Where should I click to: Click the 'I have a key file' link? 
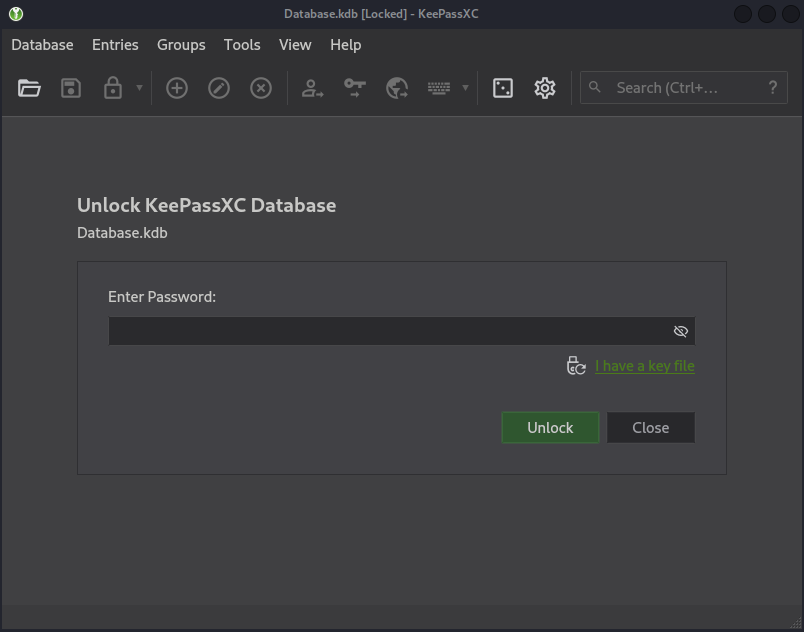pyautogui.click(x=645, y=366)
